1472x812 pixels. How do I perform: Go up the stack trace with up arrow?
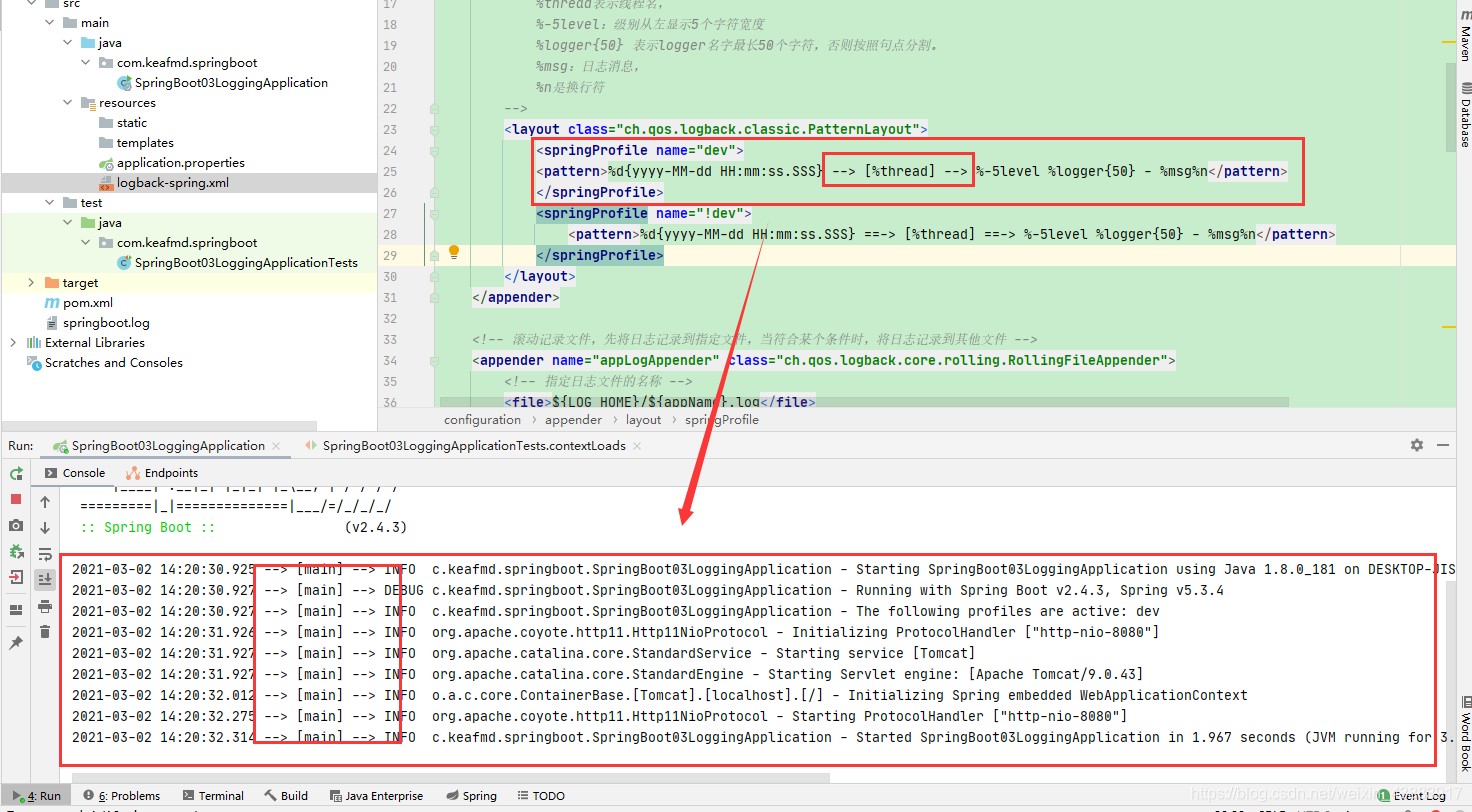click(45, 502)
